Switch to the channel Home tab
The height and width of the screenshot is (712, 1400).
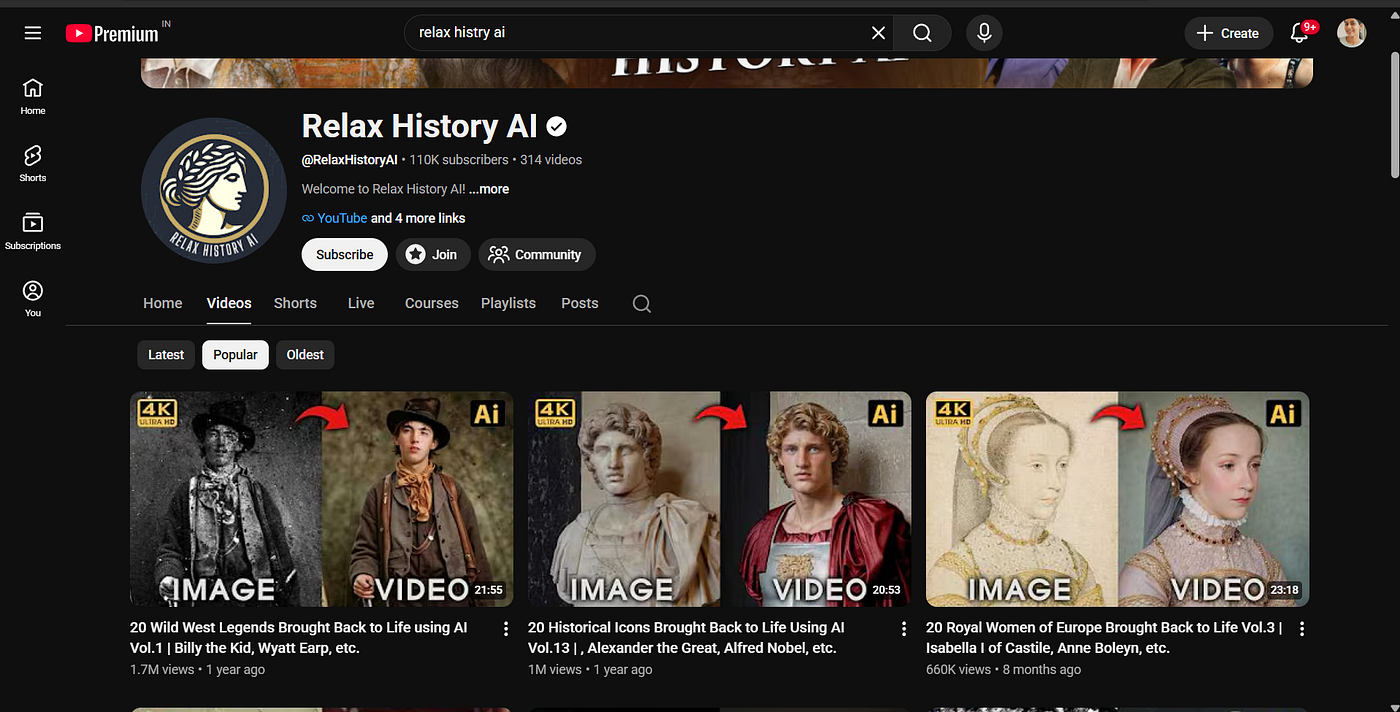click(162, 303)
